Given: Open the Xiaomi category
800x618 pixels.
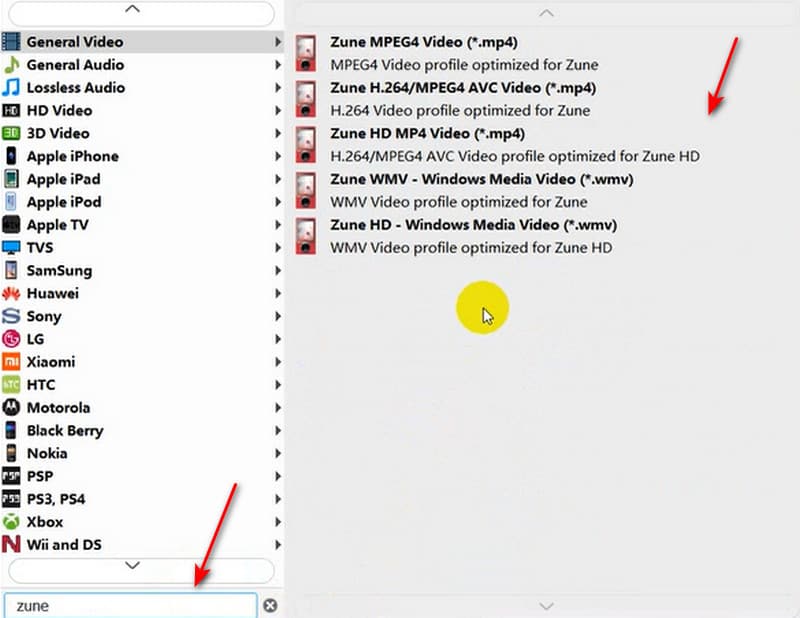Looking at the screenshot, I should click(x=142, y=362).
